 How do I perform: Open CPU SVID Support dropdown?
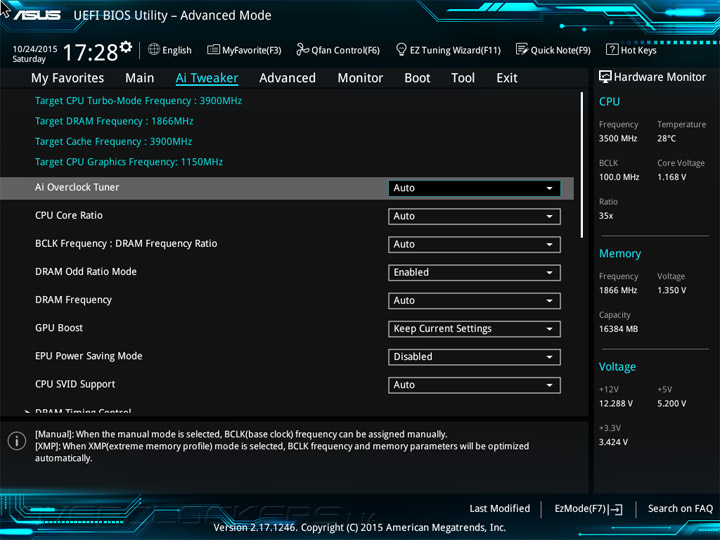click(x=474, y=385)
